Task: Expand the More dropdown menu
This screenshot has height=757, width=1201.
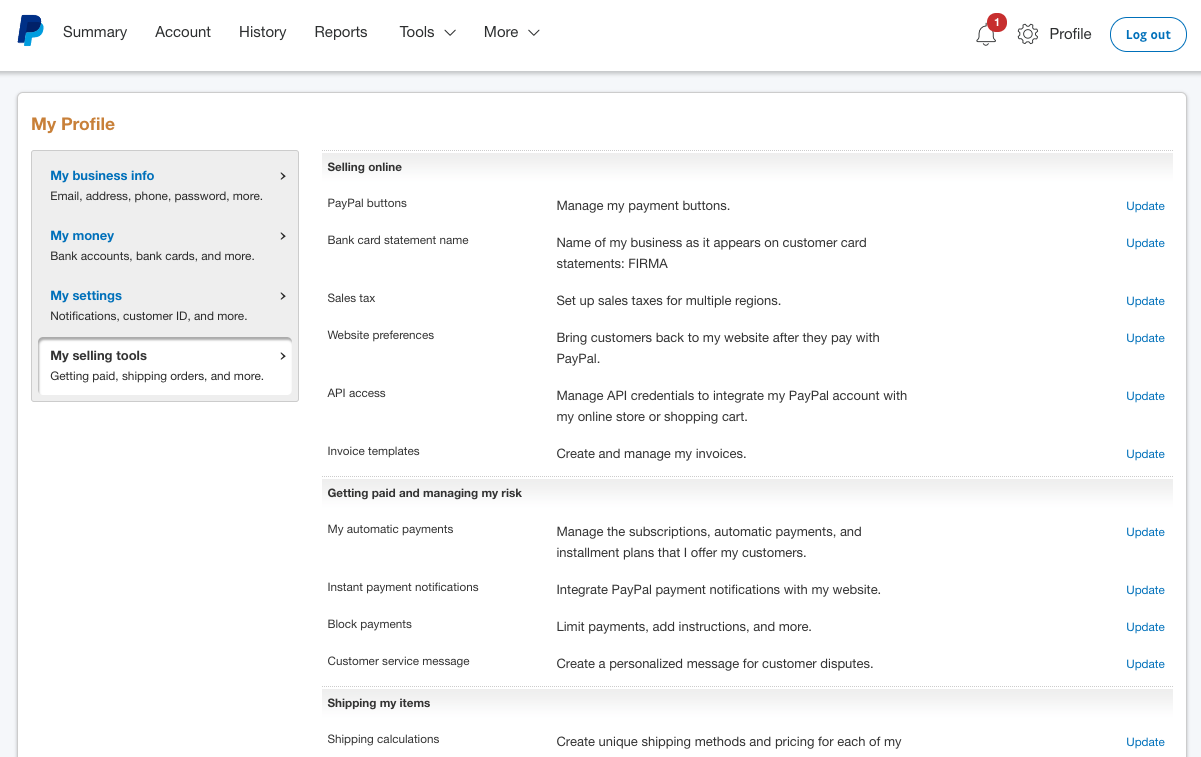Action: [x=511, y=32]
